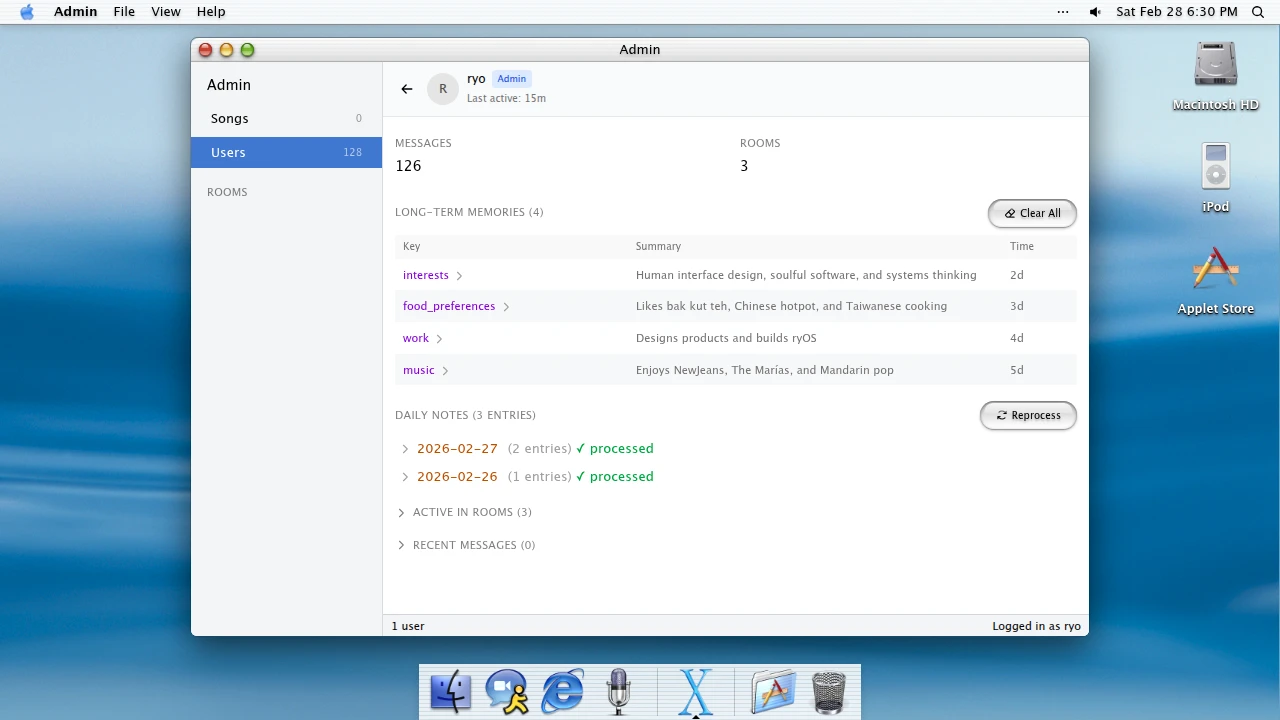The height and width of the screenshot is (720, 1280).
Task: Expand the Active in Rooms section
Action: coord(465,512)
